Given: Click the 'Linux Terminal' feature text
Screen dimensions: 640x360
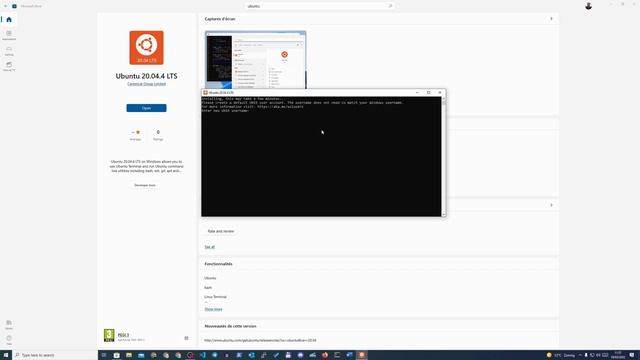Looking at the screenshot, I should click(216, 297).
